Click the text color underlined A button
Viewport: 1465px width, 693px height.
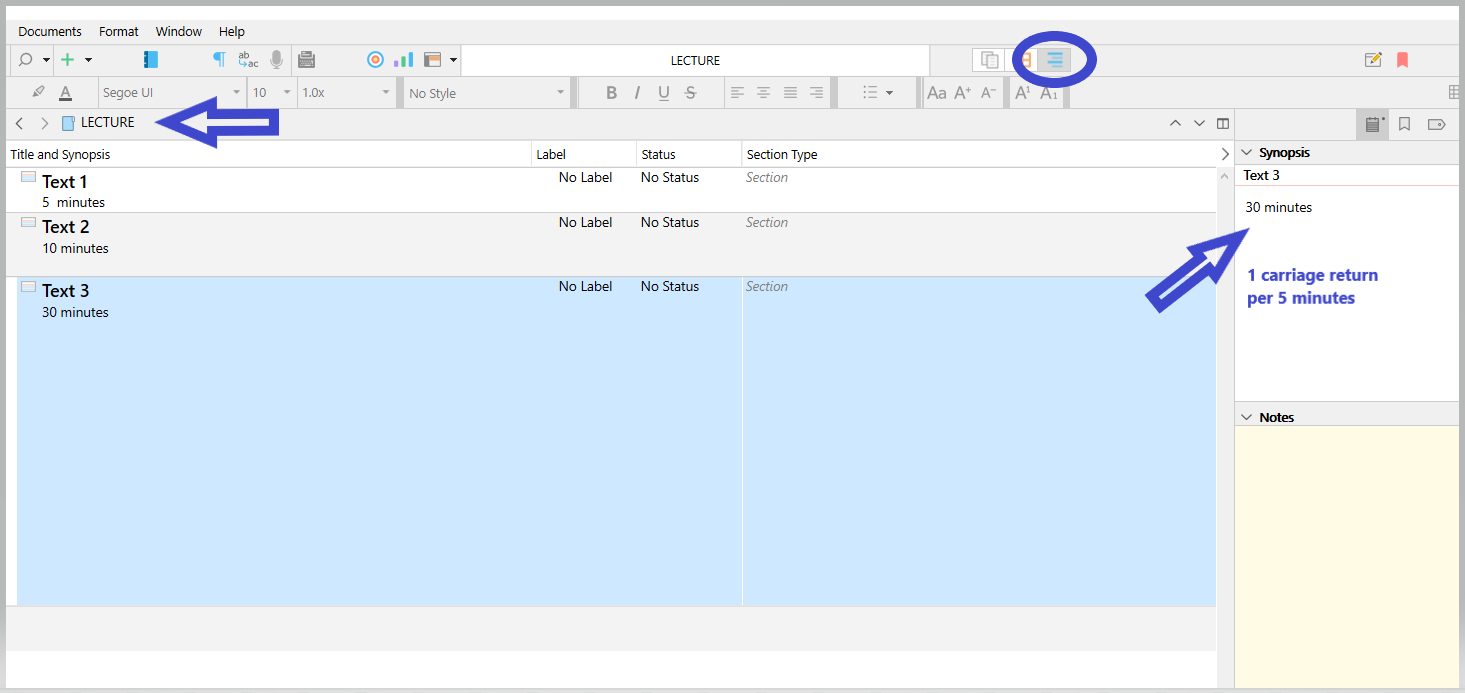pyautogui.click(x=65, y=93)
